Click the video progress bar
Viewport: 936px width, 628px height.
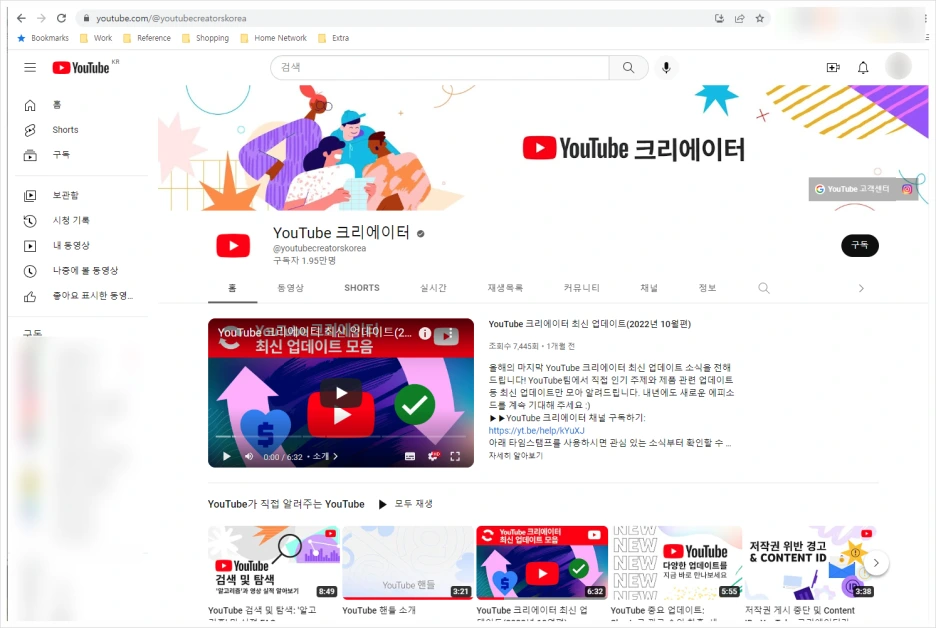click(x=341, y=437)
